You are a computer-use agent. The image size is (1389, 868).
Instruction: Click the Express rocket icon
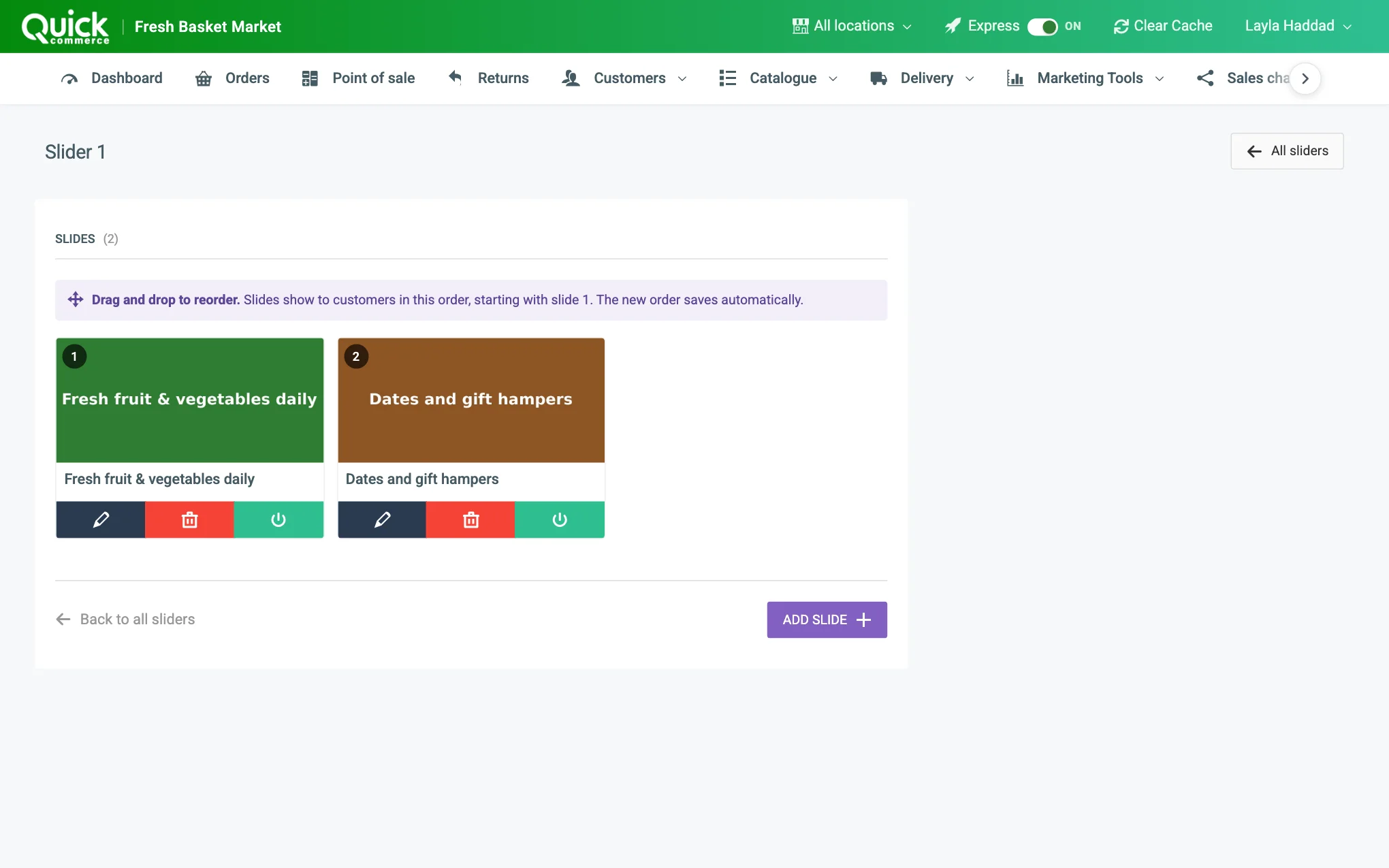coord(953,27)
